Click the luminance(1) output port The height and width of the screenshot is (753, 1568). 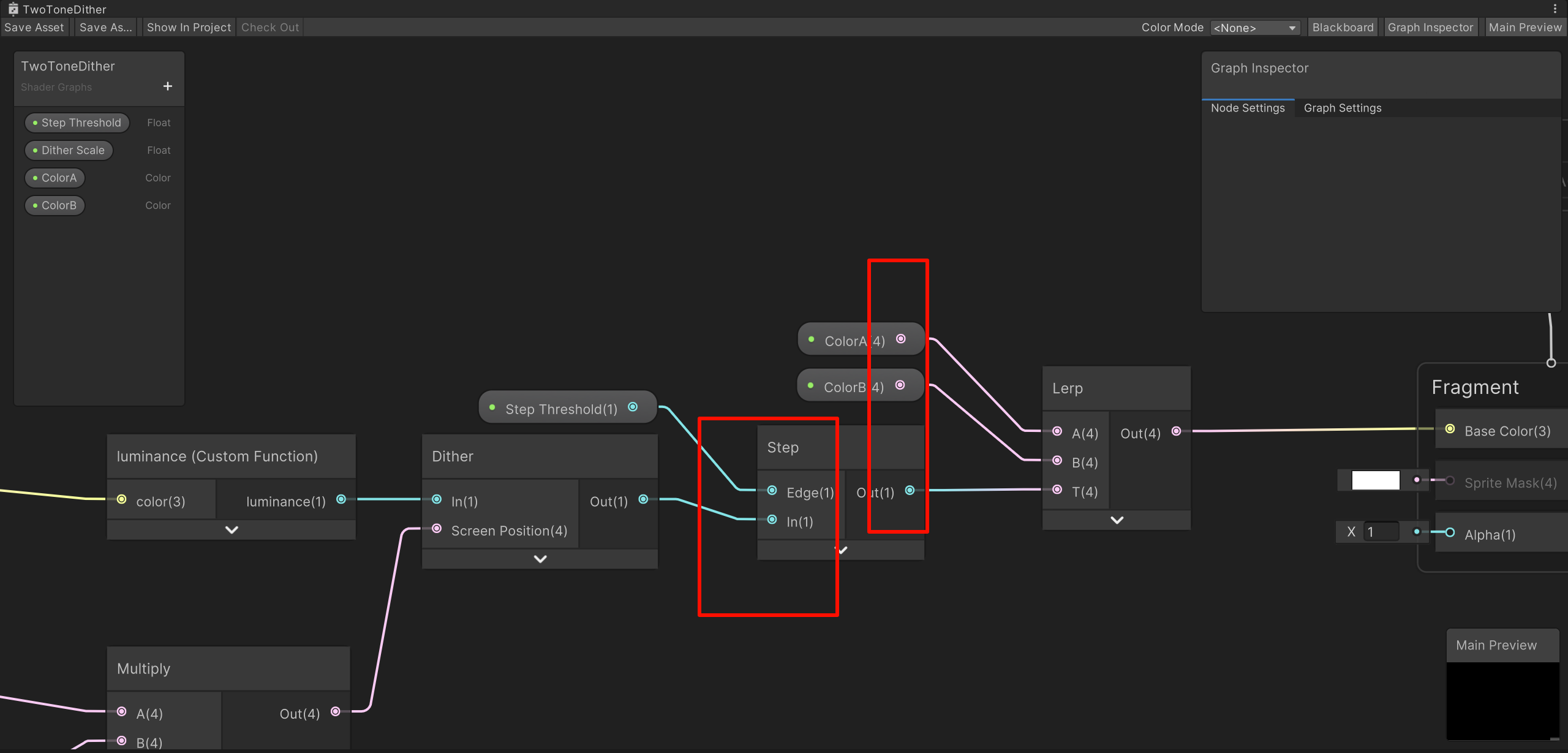click(x=341, y=499)
